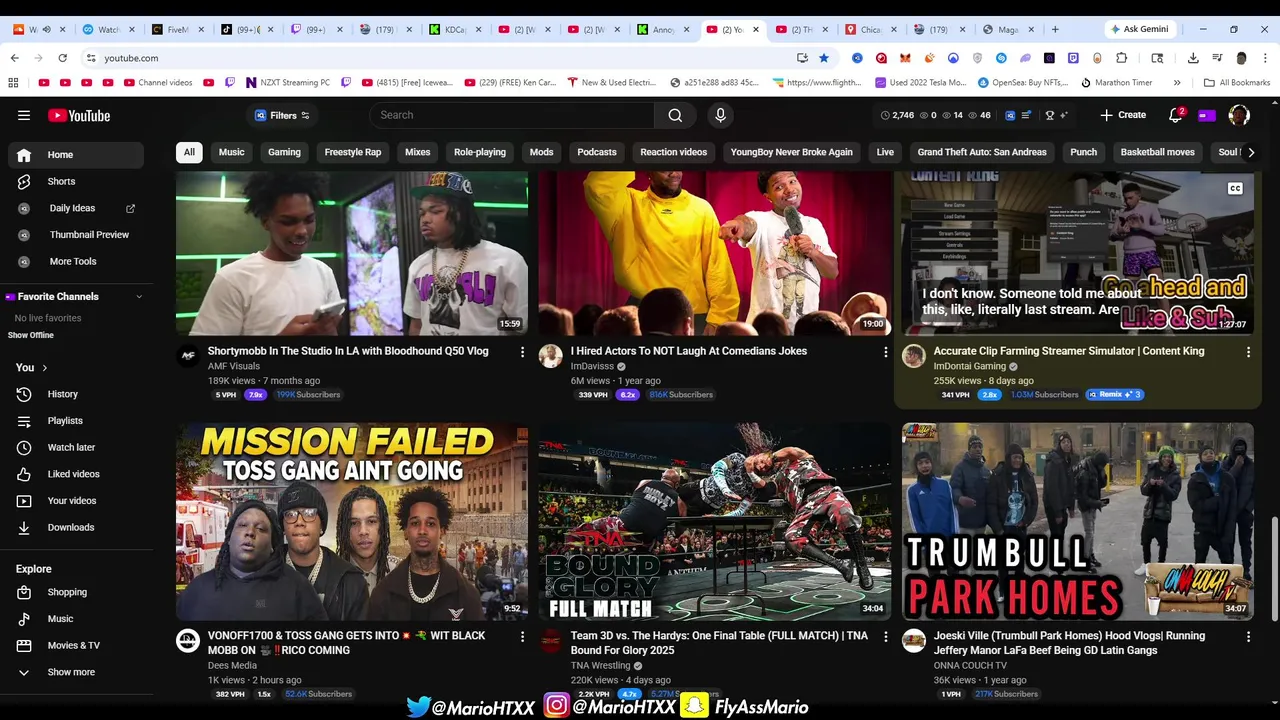Select the Gaming filter chip
The image size is (1280, 720).
(284, 152)
